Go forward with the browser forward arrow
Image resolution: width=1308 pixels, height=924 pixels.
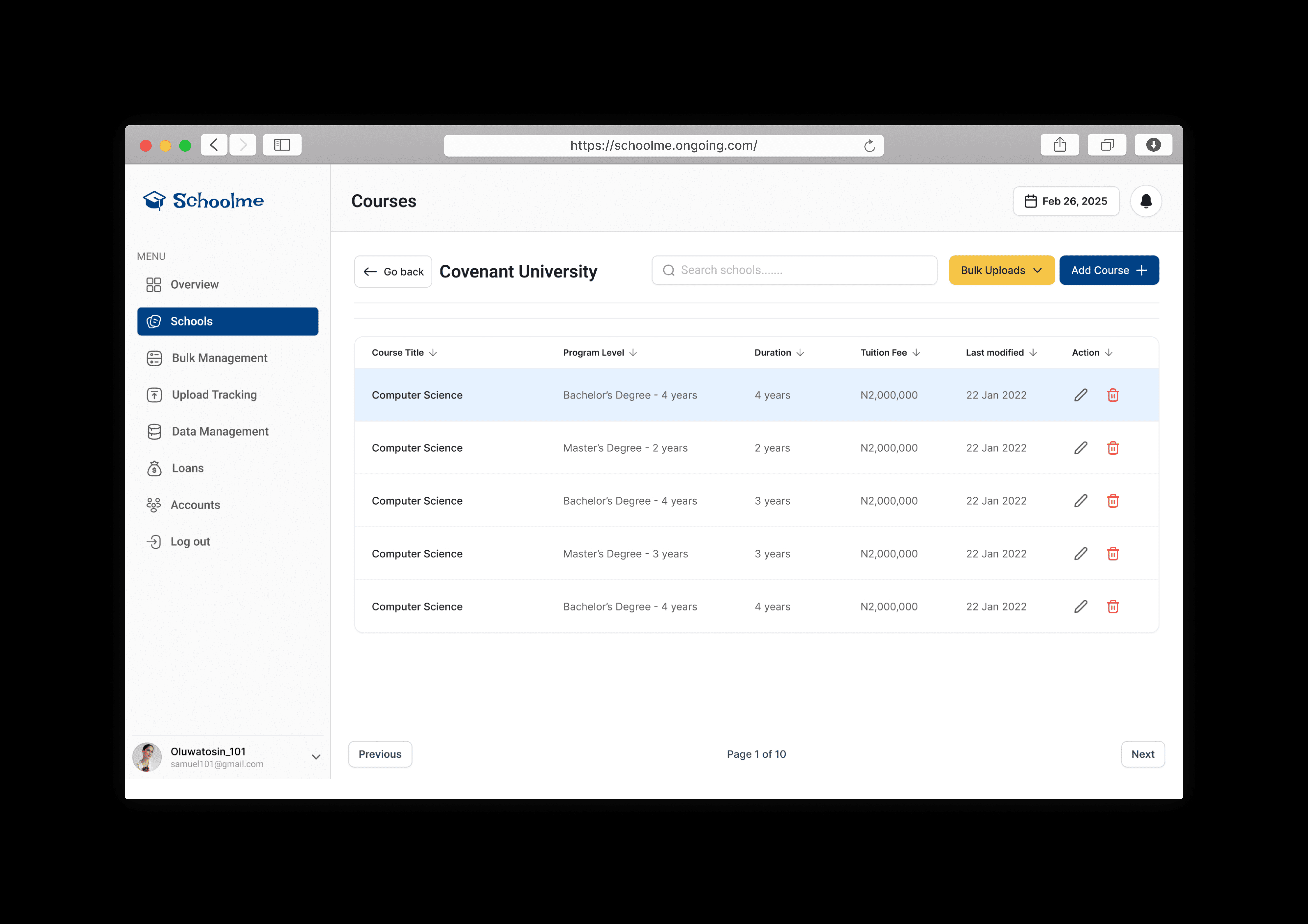(x=243, y=145)
